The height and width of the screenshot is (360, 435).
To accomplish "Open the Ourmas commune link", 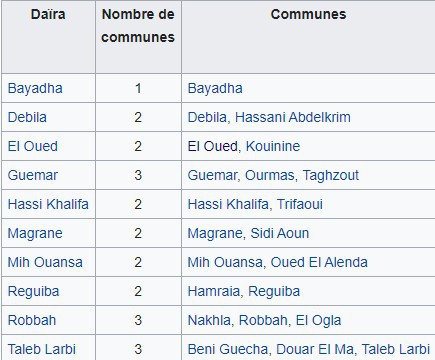I will (270, 175).
